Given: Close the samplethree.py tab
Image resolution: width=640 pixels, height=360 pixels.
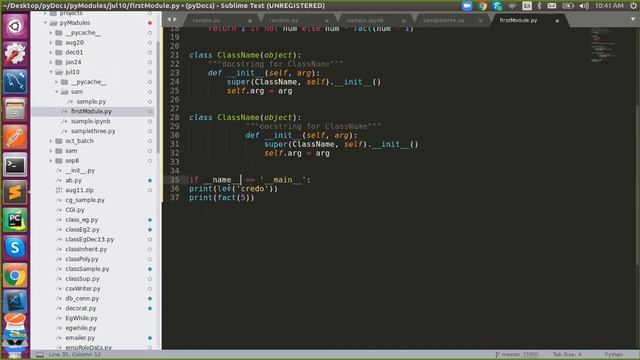Looking at the screenshot, I should pos(480,20).
